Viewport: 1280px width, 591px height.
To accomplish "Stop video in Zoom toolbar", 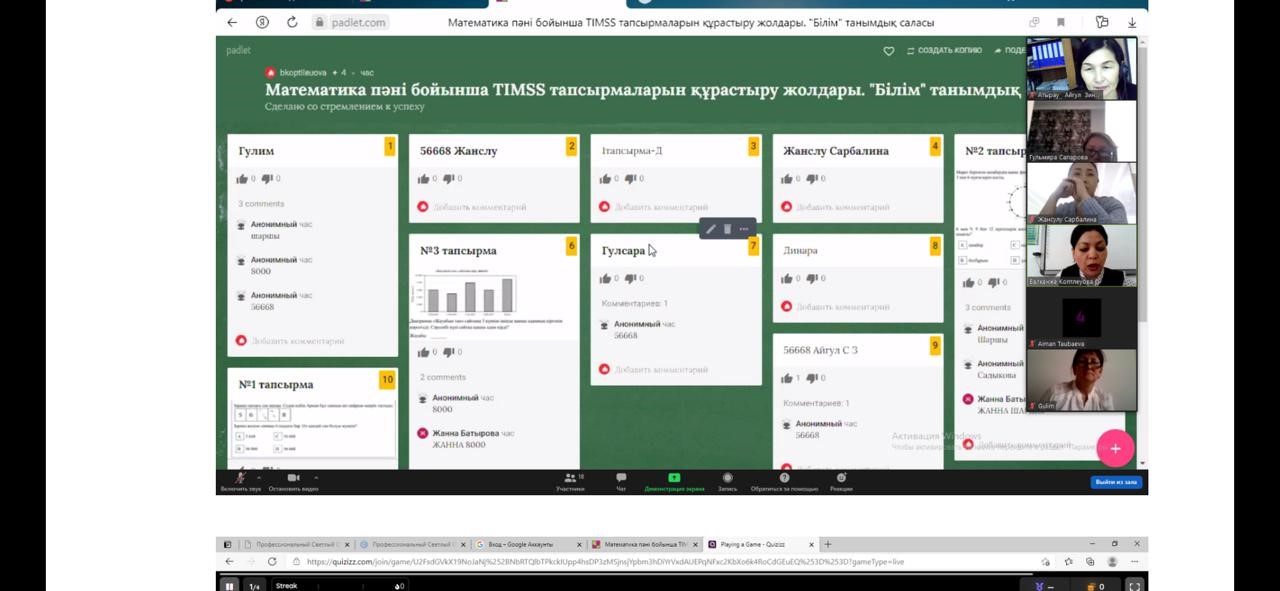I will (x=293, y=481).
